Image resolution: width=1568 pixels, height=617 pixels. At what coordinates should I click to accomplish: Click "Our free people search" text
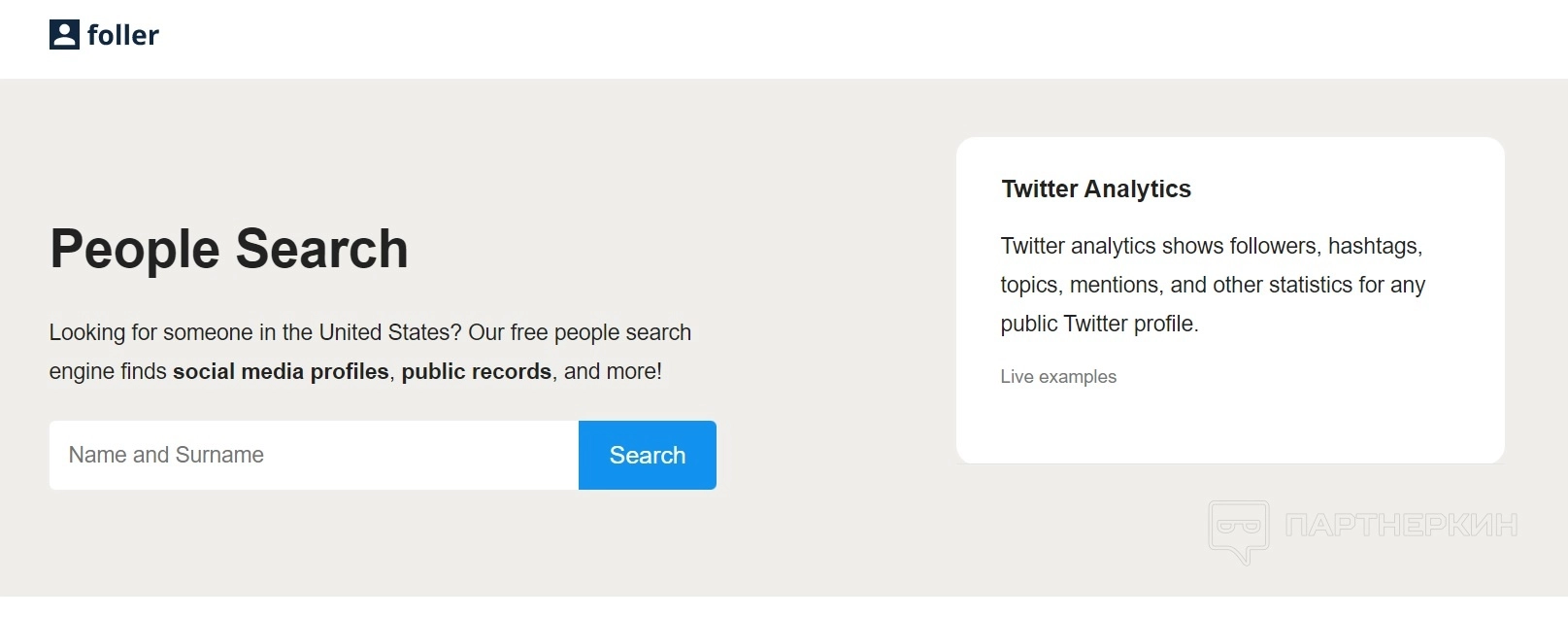coord(580,332)
